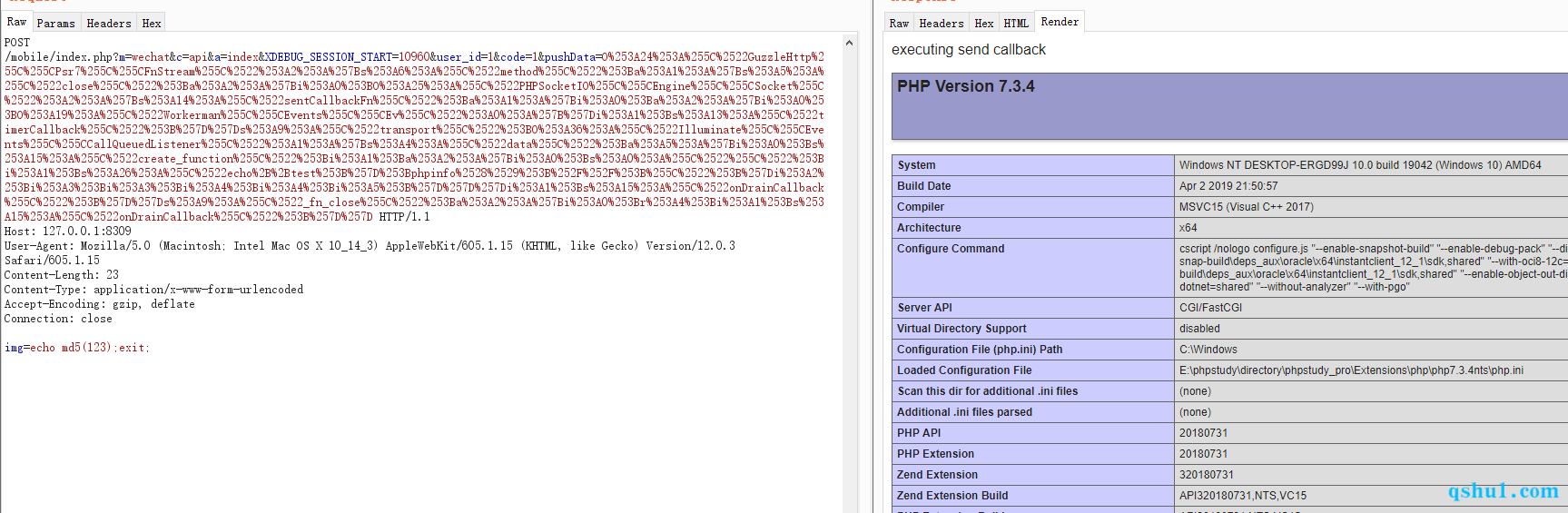Click the request scrollbar up arrow
The width and height of the screenshot is (1568, 513).
click(x=849, y=43)
